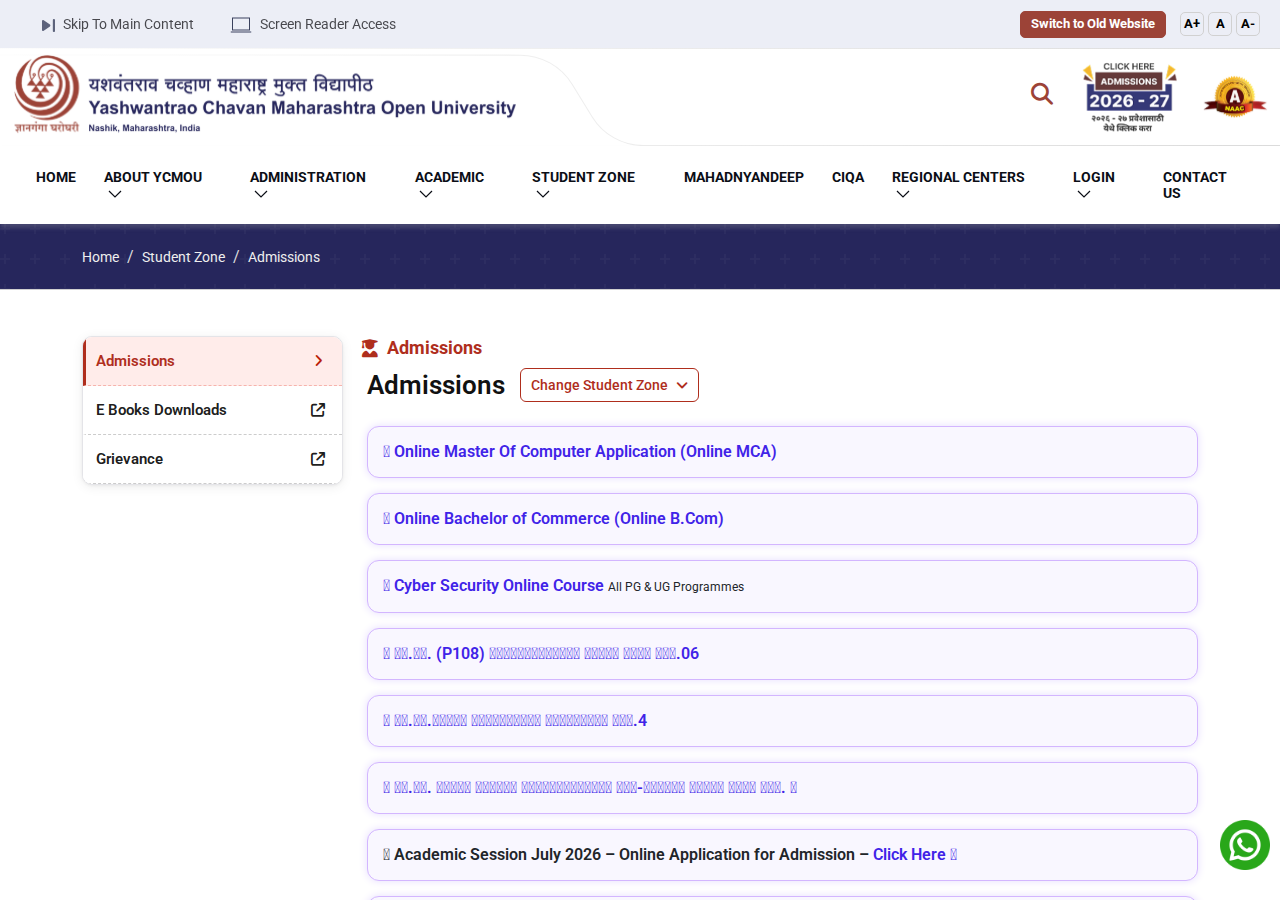Expand the Academic menu chevron

pyautogui.click(x=426, y=194)
